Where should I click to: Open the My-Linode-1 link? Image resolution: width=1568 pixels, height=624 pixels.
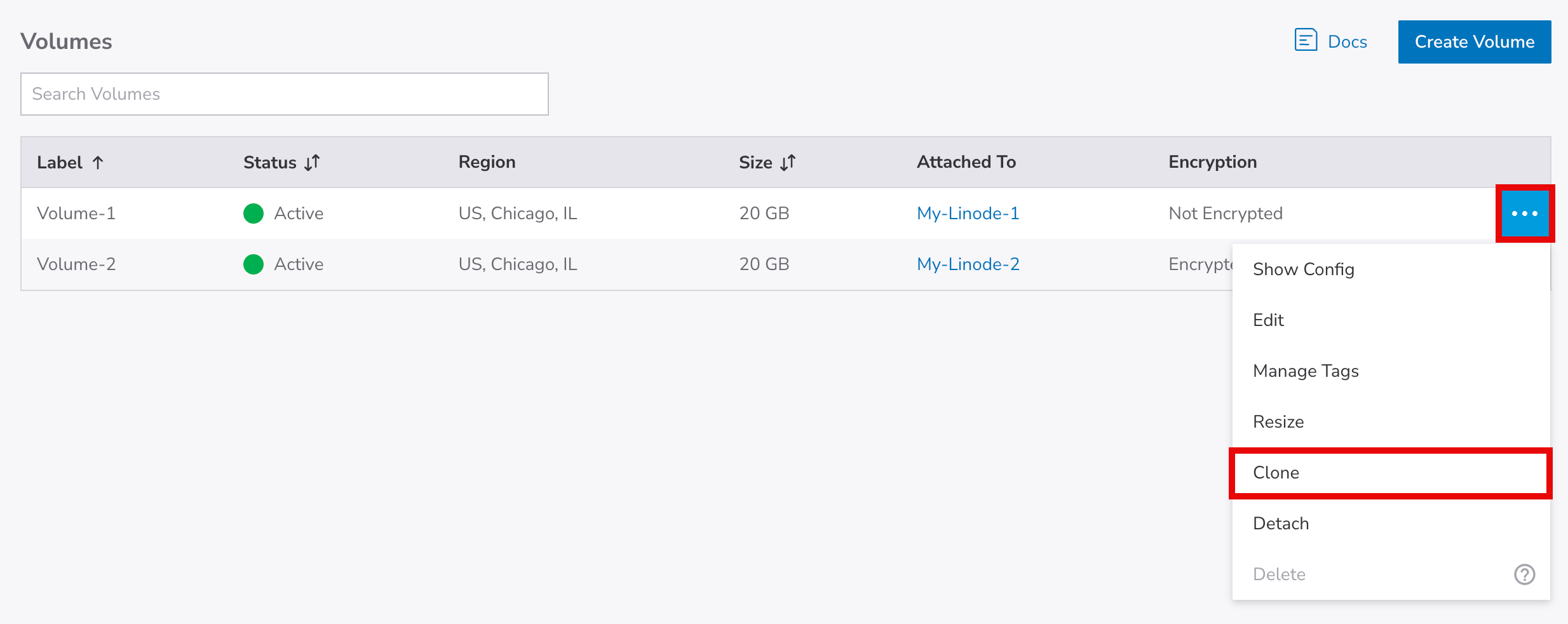(x=968, y=214)
